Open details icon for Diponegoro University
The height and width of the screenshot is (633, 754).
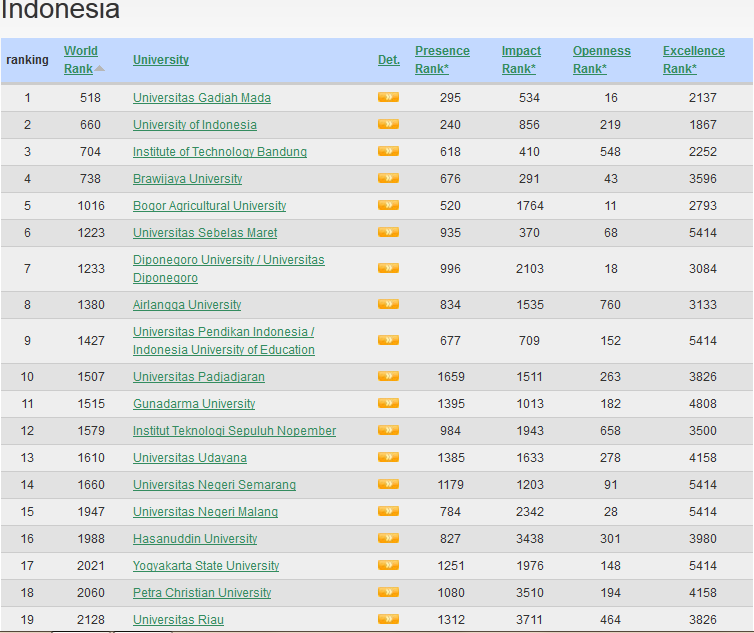click(x=388, y=268)
